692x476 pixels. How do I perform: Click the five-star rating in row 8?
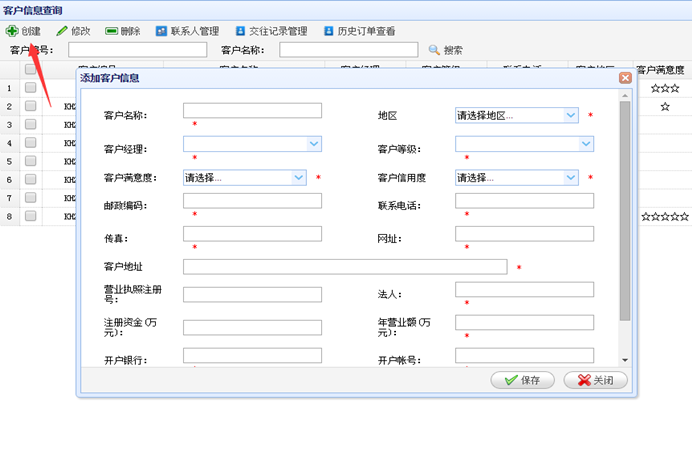pyautogui.click(x=665, y=216)
